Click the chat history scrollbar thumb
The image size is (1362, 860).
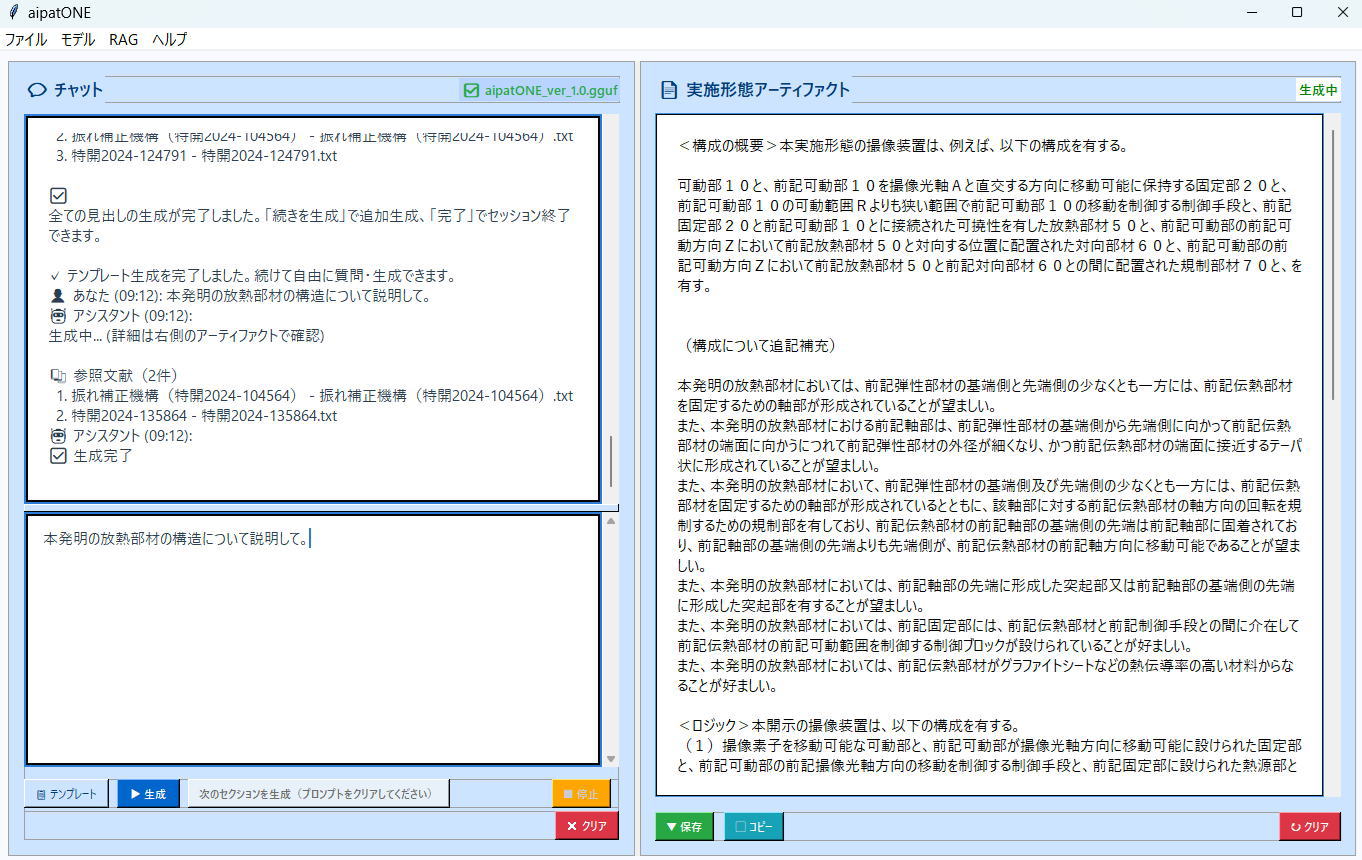click(x=611, y=461)
